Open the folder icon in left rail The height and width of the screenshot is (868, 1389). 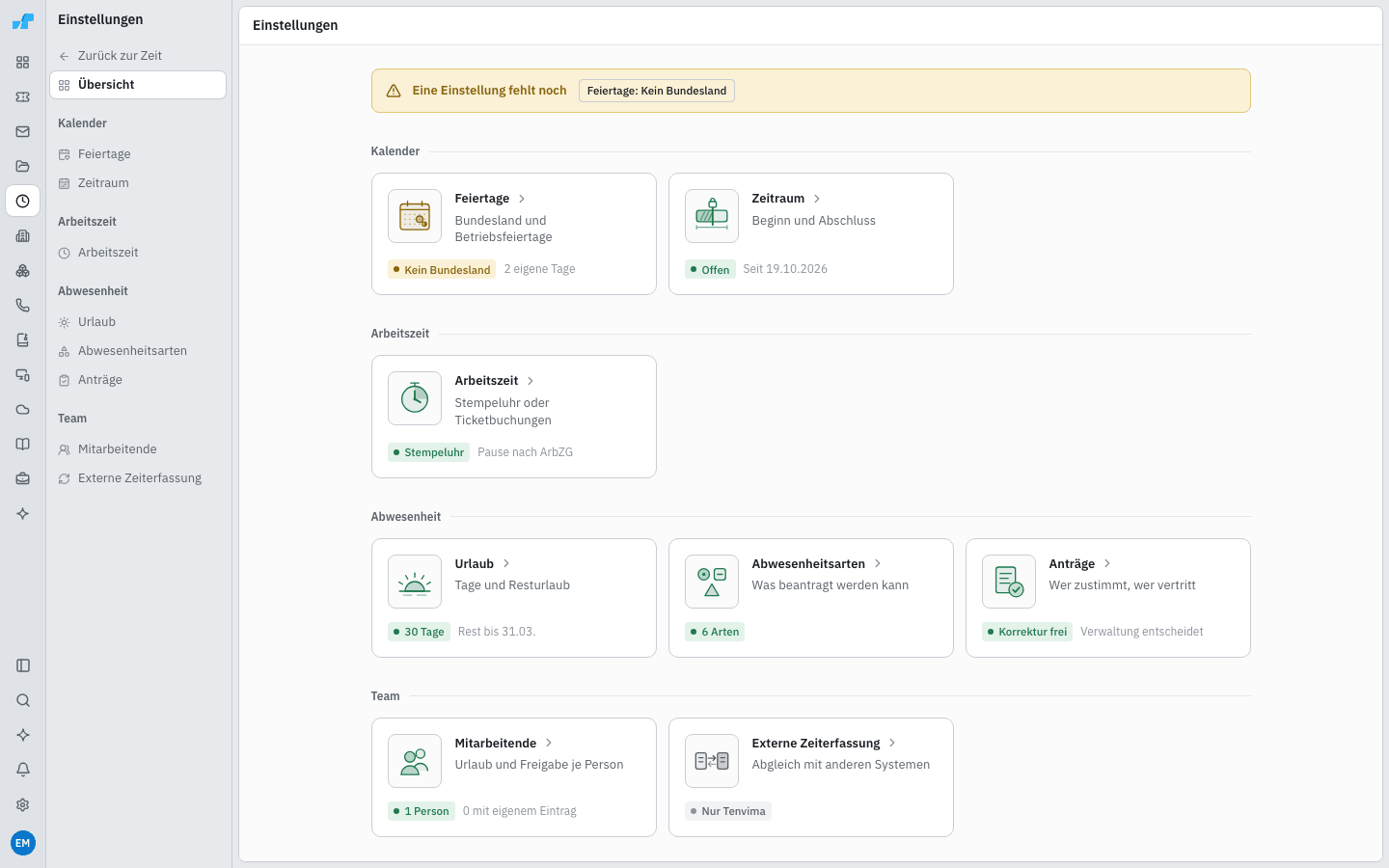point(23,167)
